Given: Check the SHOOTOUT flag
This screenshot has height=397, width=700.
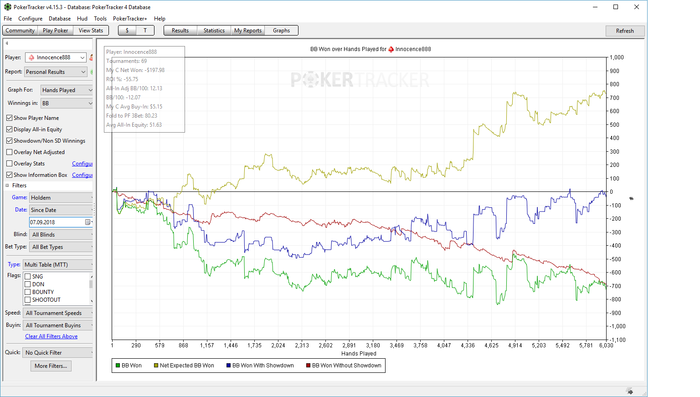Looking at the screenshot, I should click(28, 300).
